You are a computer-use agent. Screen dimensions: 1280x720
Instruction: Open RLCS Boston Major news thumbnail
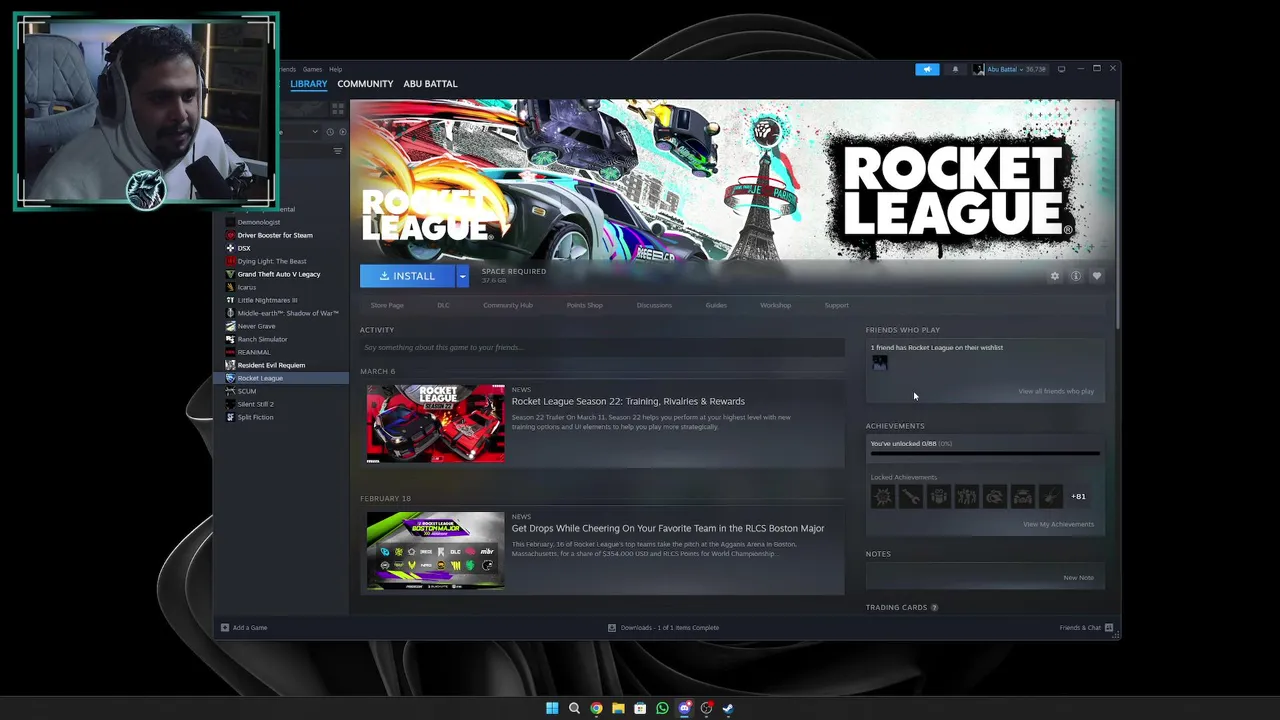[435, 551]
